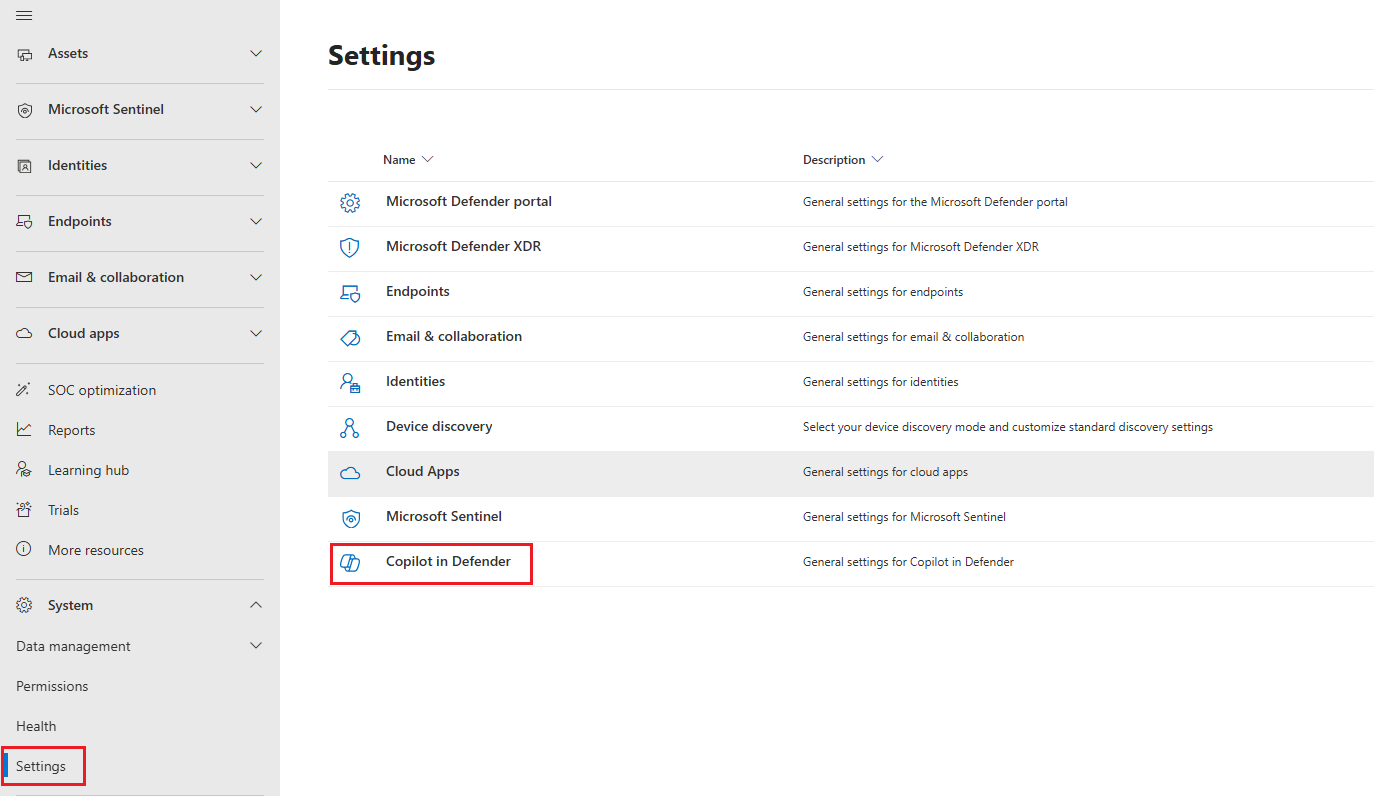This screenshot has width=1374, height=796.
Task: Expand the Assets section in sidebar
Action: 256,53
